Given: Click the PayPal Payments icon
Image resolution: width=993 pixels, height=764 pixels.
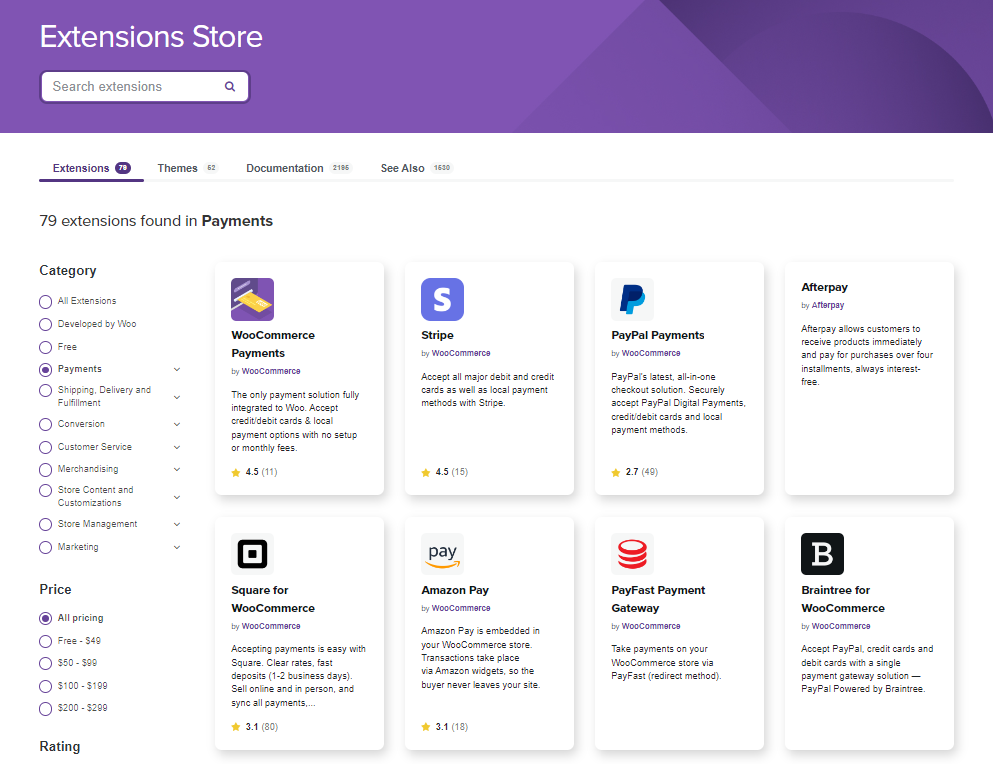Looking at the screenshot, I should [631, 299].
